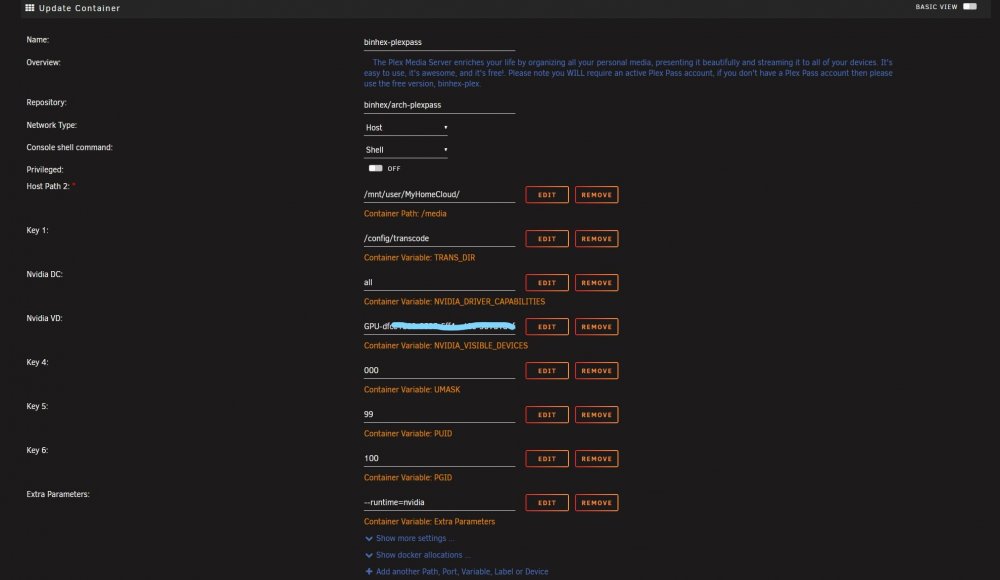Remove the Nvidia DC variable
Viewport: 1000px width, 580px height.
click(x=596, y=283)
